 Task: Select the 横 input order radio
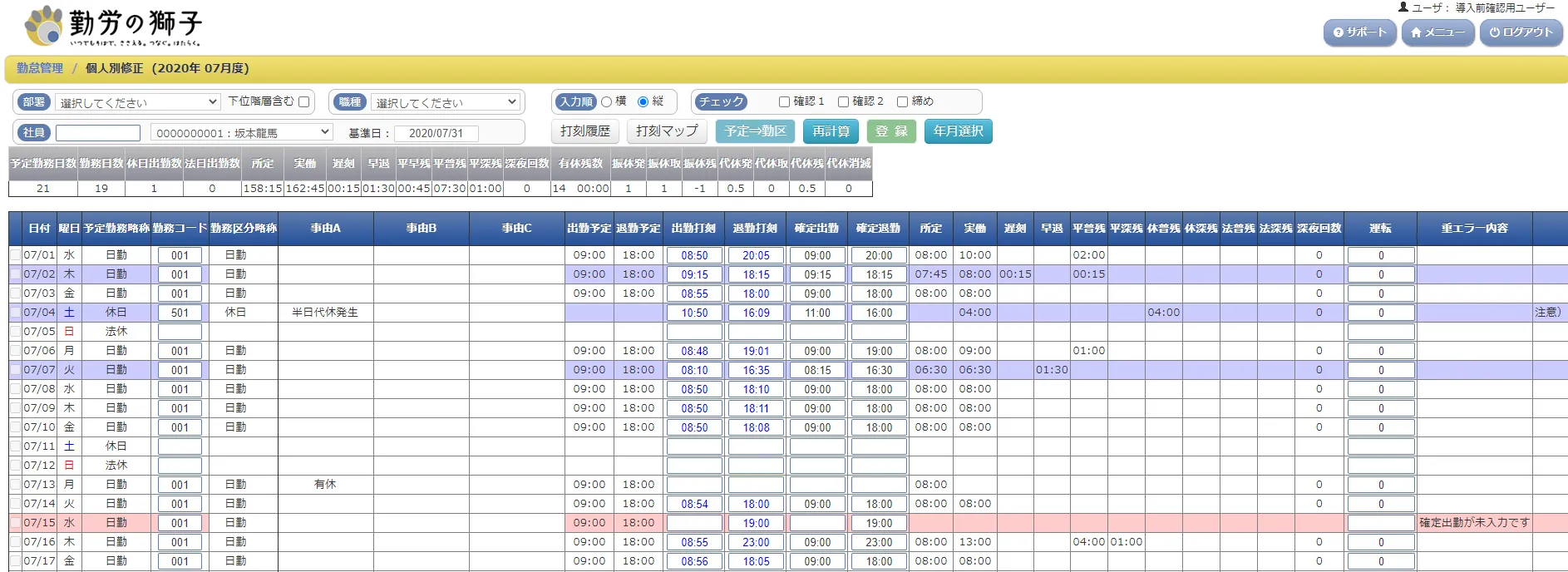pos(607,101)
